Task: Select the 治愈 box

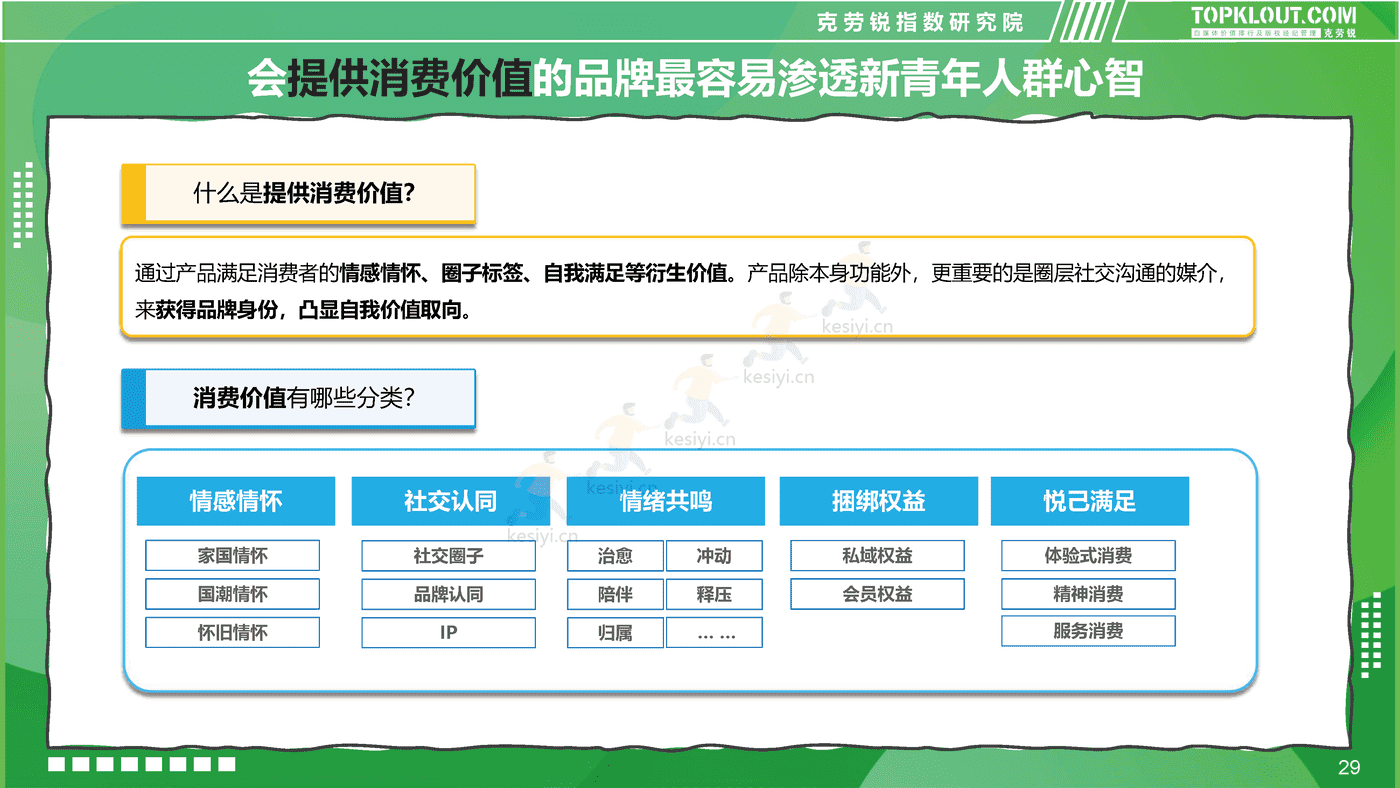Action: [x=615, y=556]
